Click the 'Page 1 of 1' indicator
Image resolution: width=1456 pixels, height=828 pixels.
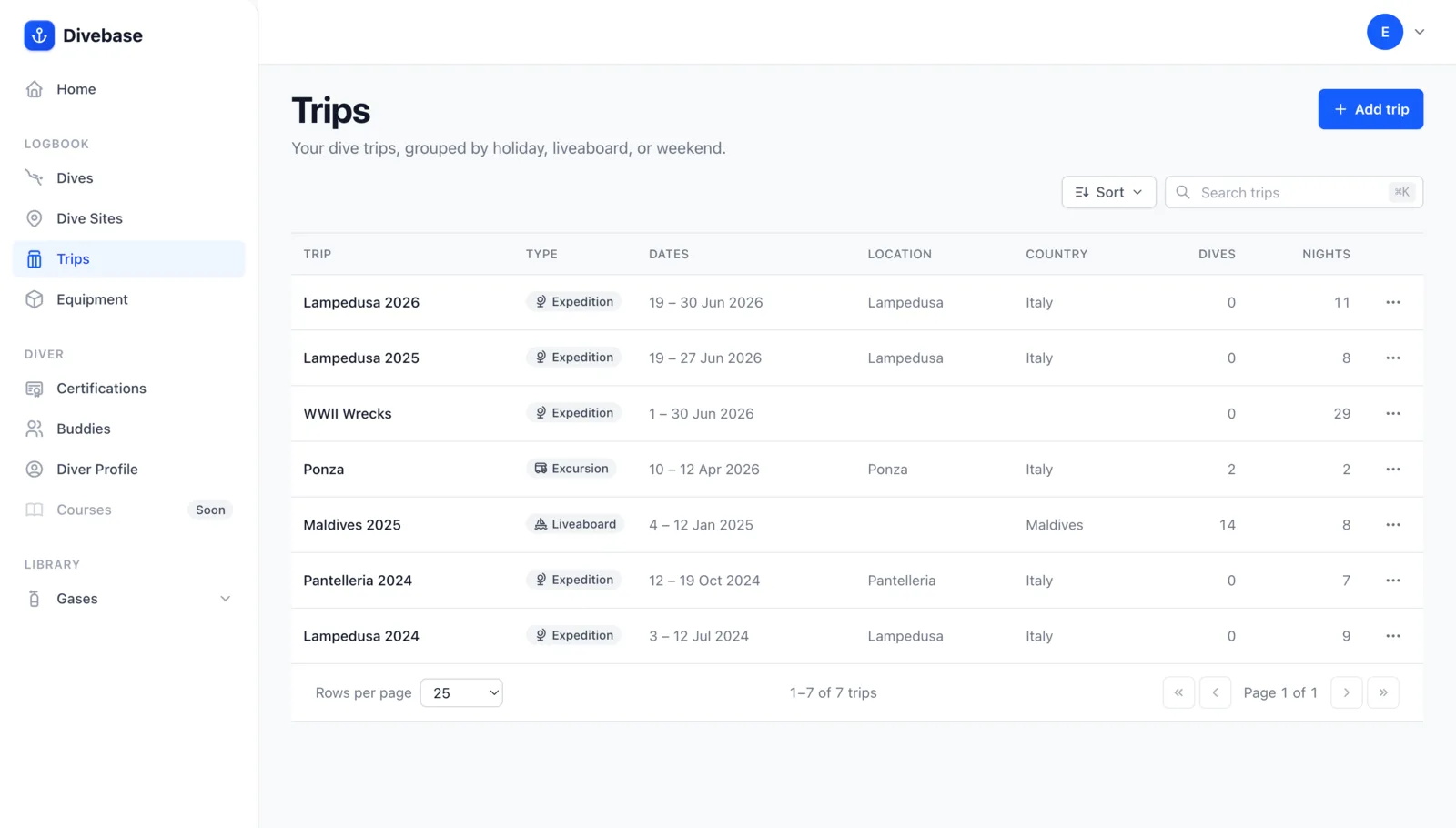[1280, 692]
